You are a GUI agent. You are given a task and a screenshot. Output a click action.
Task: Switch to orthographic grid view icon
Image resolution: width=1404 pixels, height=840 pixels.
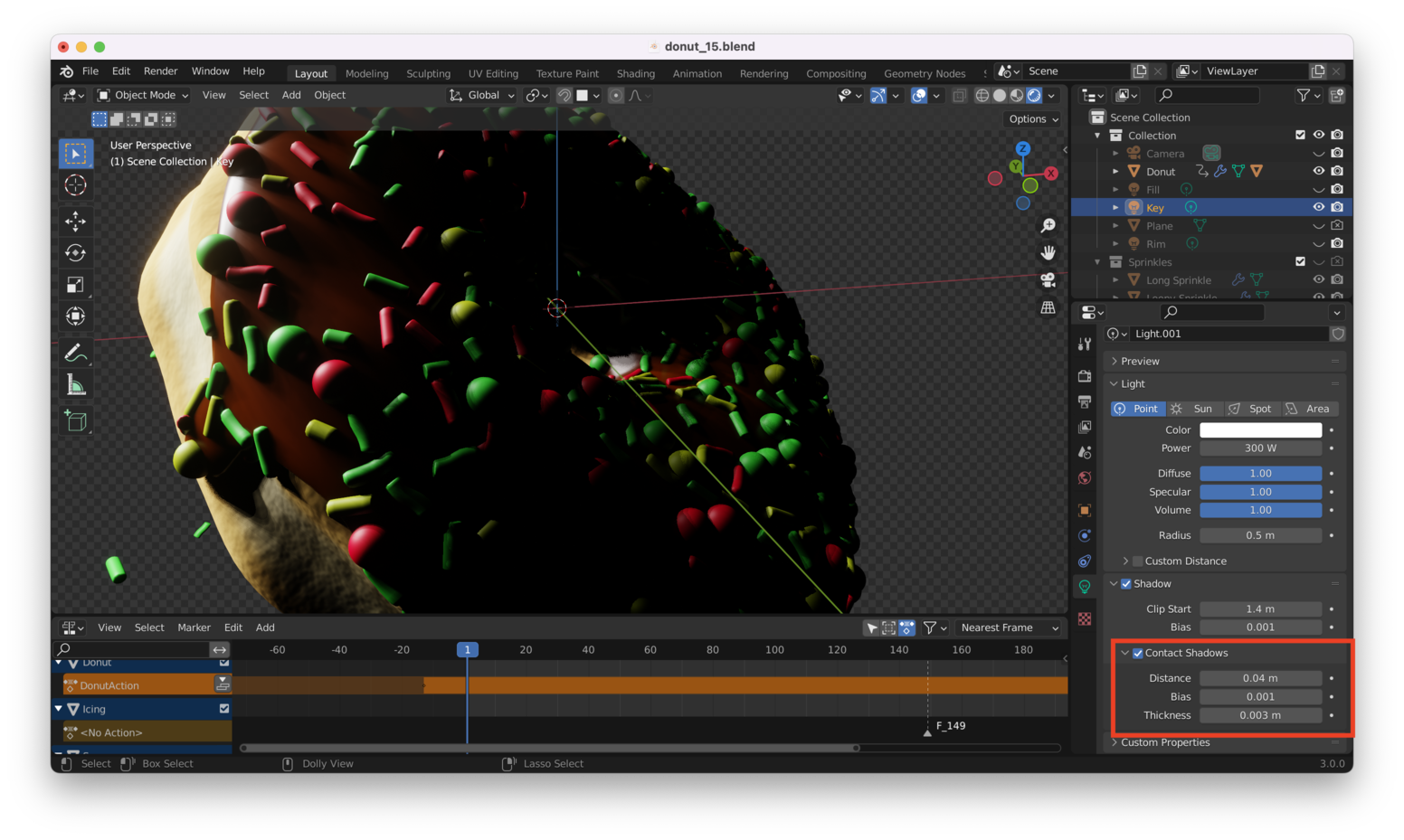pyautogui.click(x=1048, y=307)
